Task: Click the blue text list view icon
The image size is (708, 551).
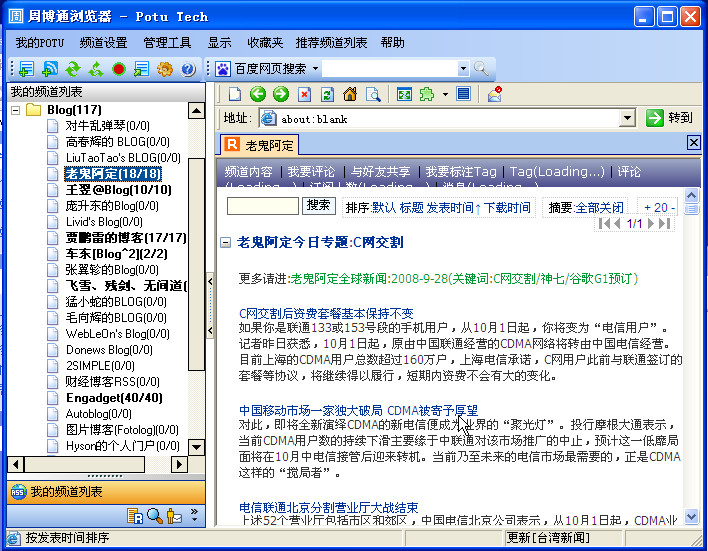Action: tap(464, 93)
